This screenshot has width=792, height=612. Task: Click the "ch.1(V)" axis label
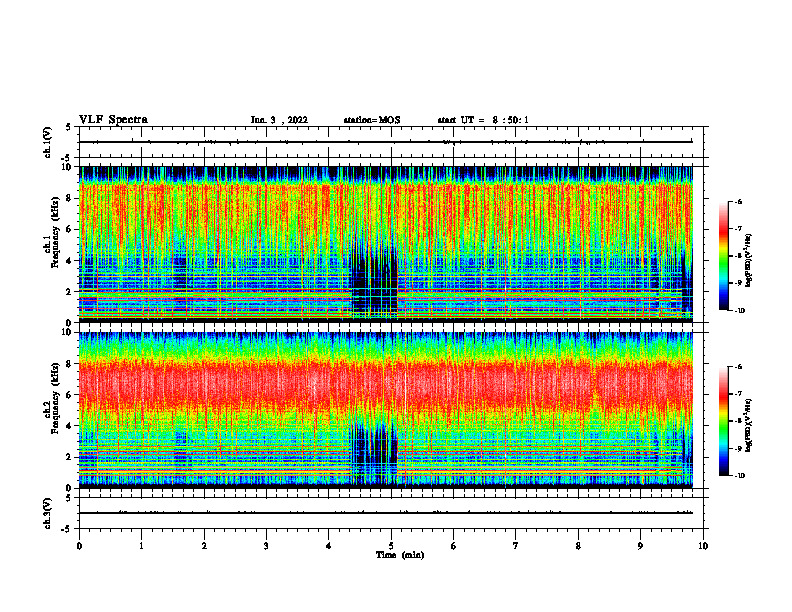click(x=48, y=142)
